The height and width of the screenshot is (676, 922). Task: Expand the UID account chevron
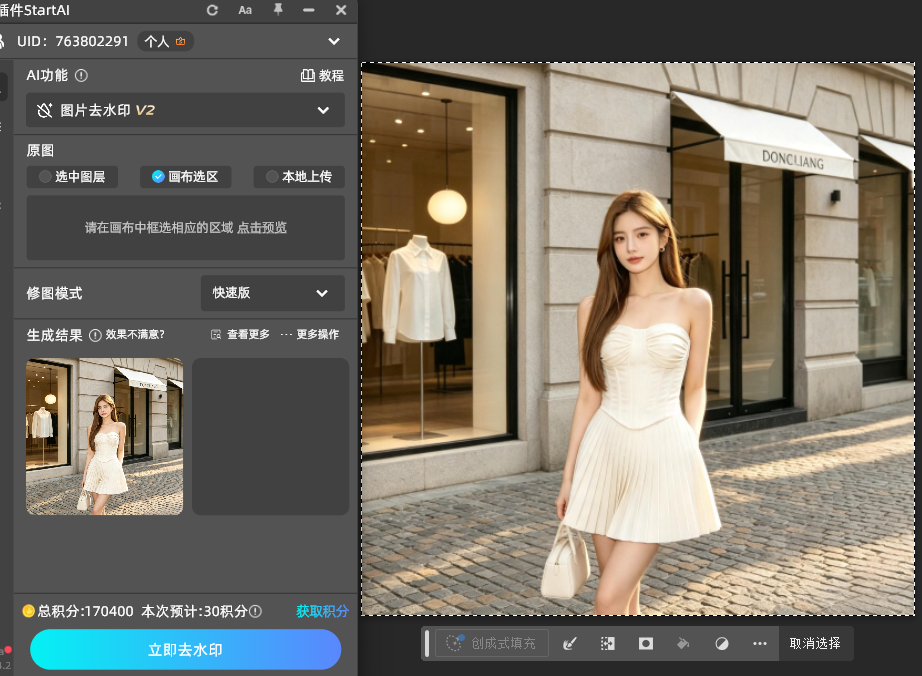coord(334,41)
